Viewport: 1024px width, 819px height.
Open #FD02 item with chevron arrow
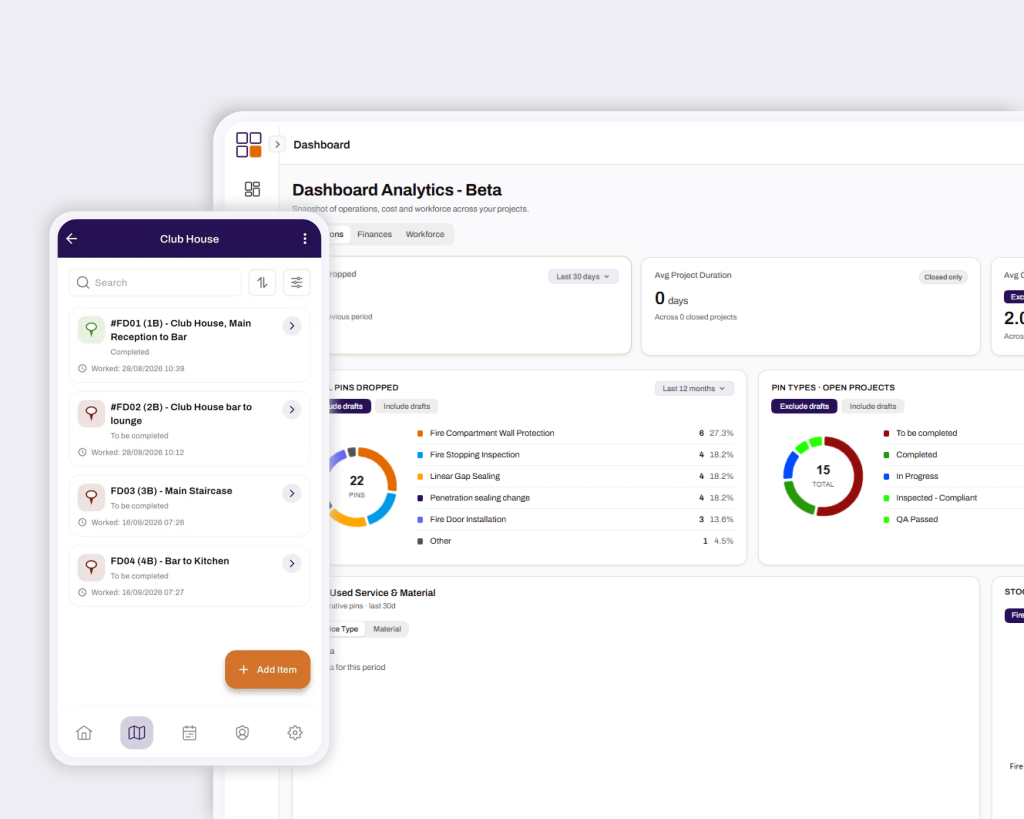coord(292,410)
